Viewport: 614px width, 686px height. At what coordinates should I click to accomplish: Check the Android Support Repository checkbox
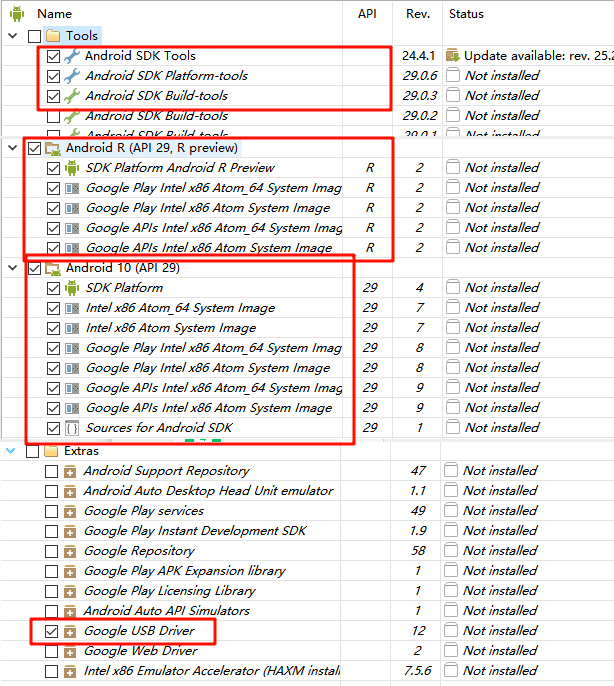pyautogui.click(x=52, y=471)
